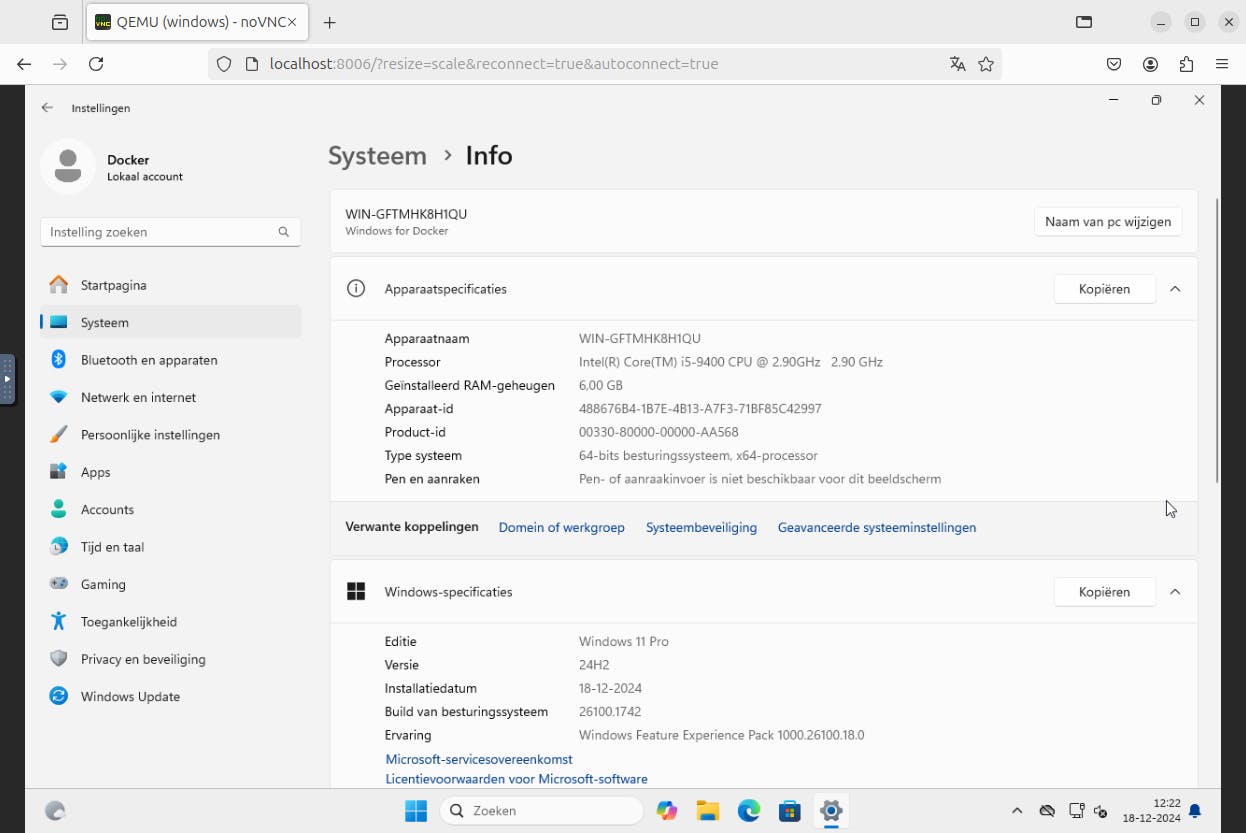This screenshot has width=1246, height=833.
Task: Open the Firefox account icon
Action: [x=1150, y=64]
